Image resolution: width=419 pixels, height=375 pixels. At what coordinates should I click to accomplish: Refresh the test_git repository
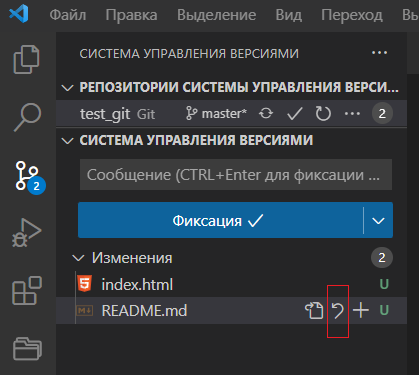click(x=323, y=114)
